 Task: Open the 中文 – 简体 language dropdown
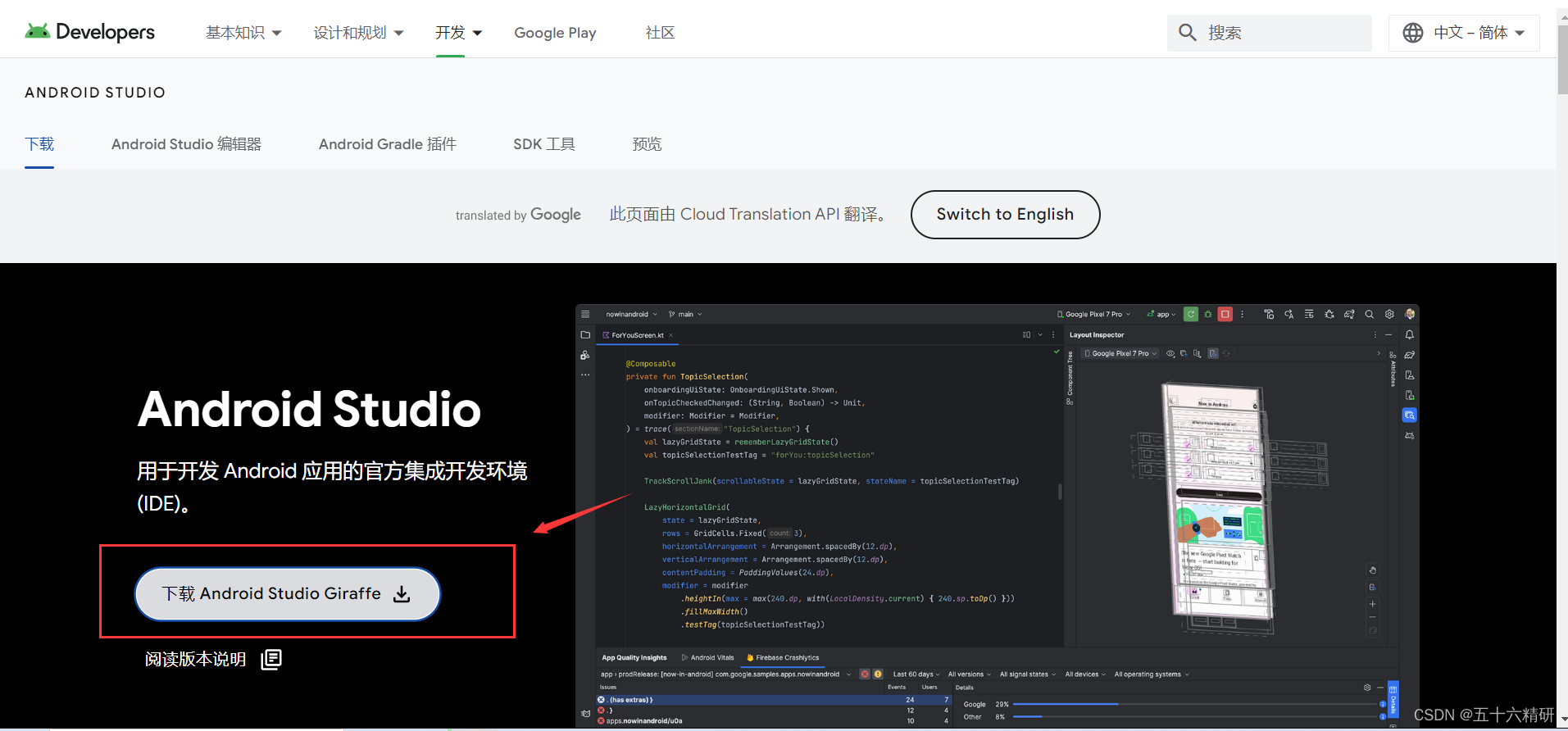click(x=1464, y=33)
